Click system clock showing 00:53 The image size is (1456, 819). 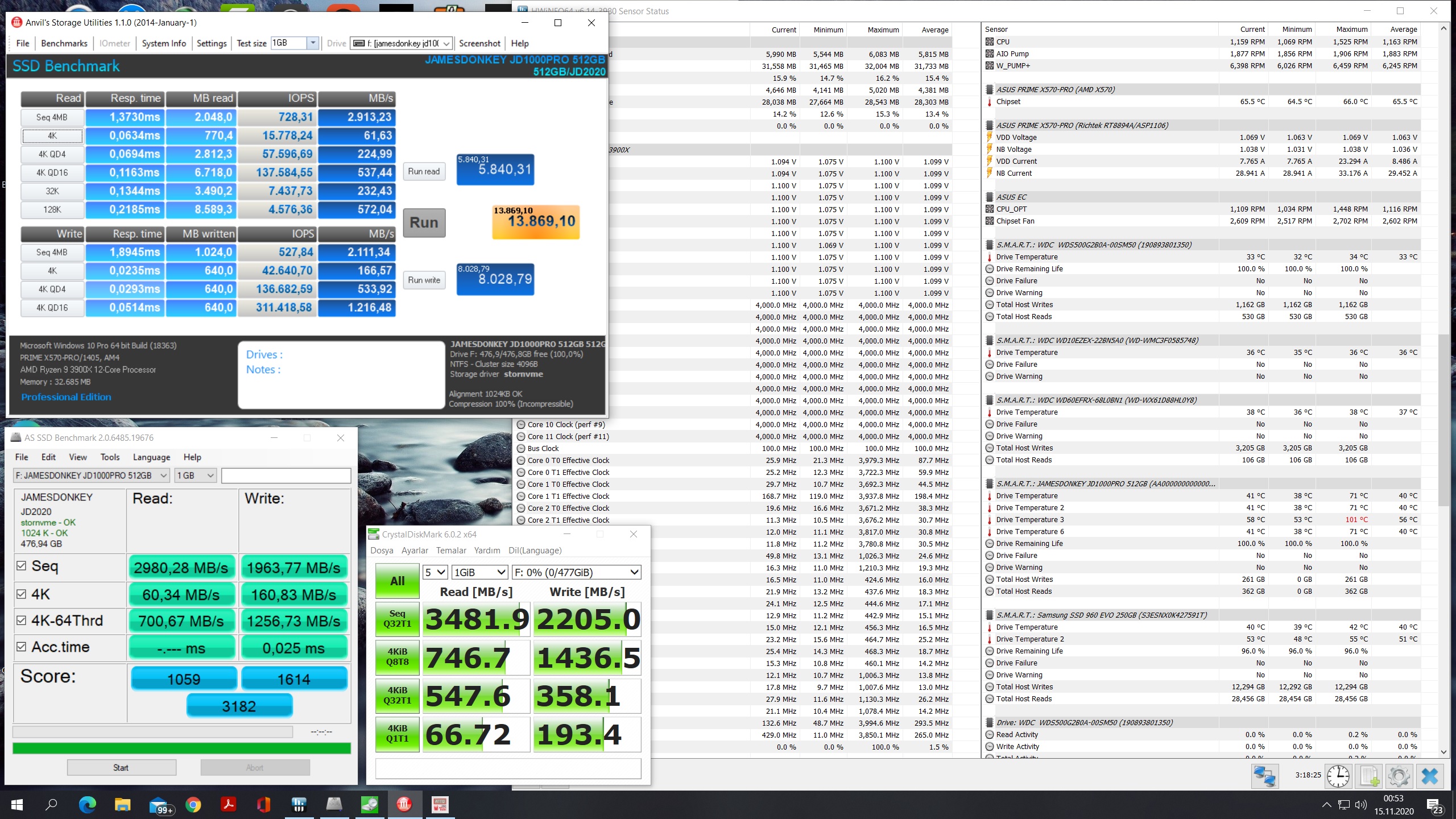(x=1393, y=799)
